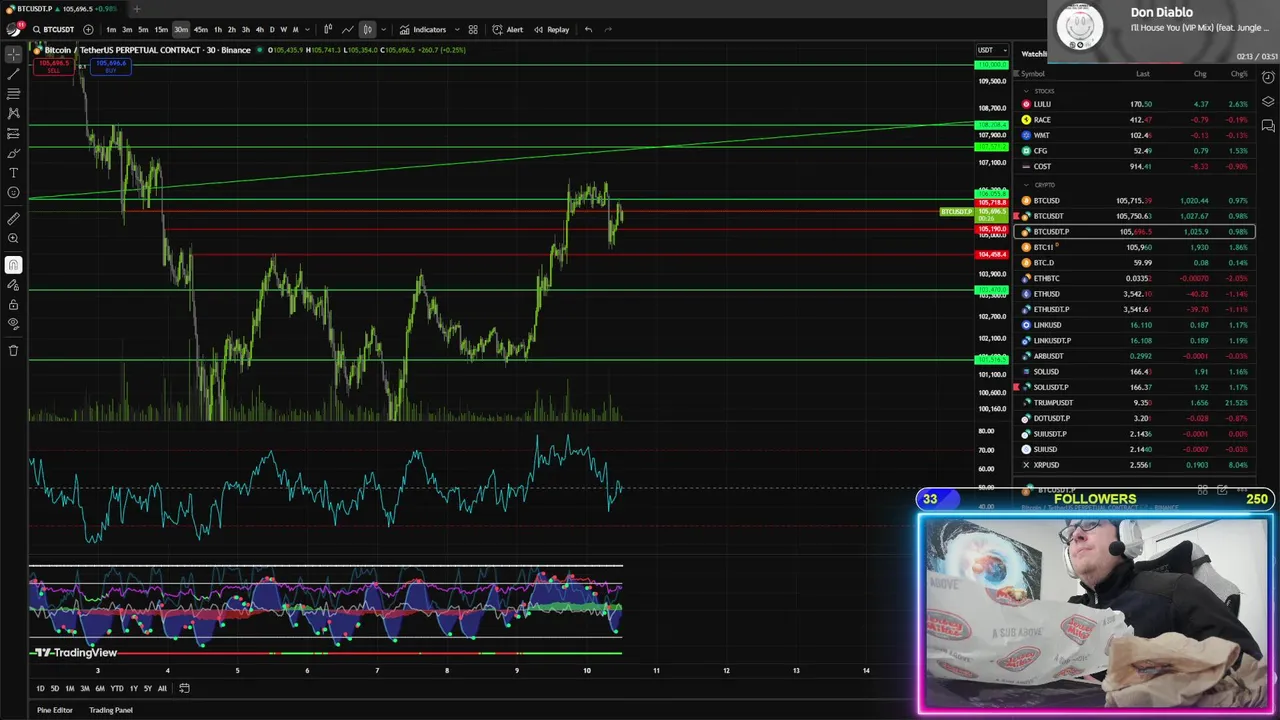Select the brush drawing tool
This screenshot has height=720, width=1280.
click(13, 153)
